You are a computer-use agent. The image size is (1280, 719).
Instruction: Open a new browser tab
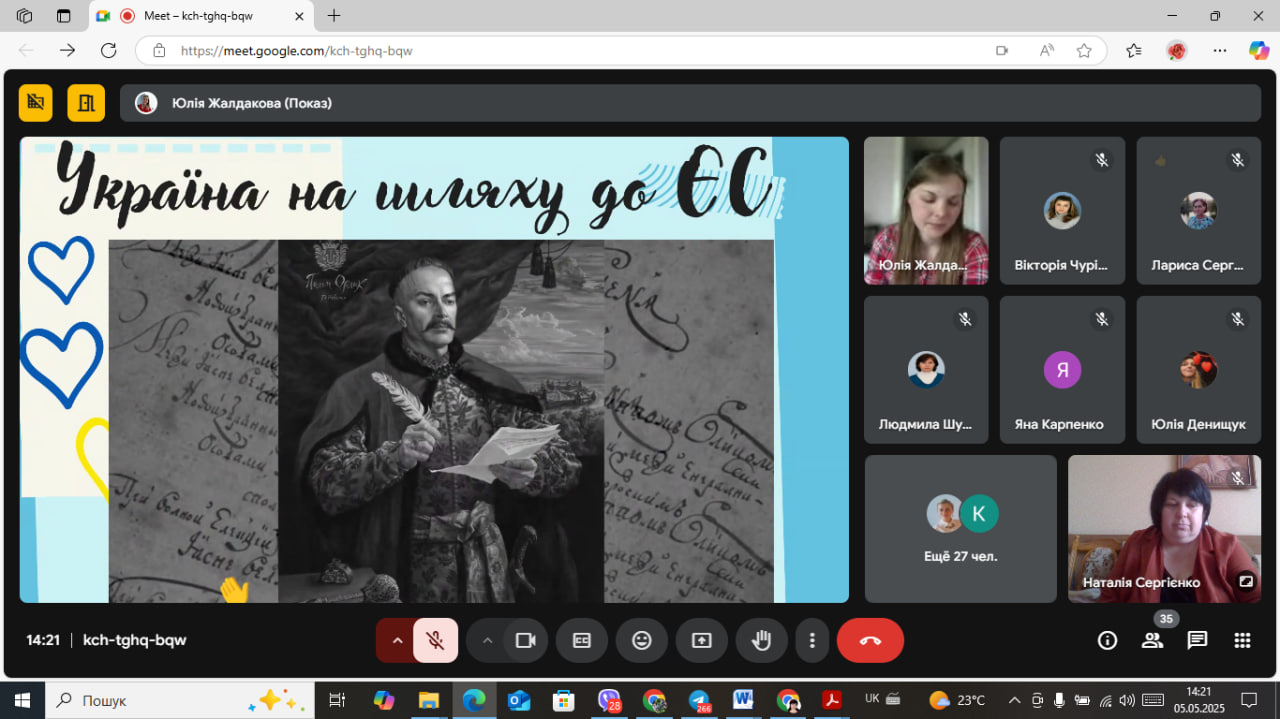334,16
